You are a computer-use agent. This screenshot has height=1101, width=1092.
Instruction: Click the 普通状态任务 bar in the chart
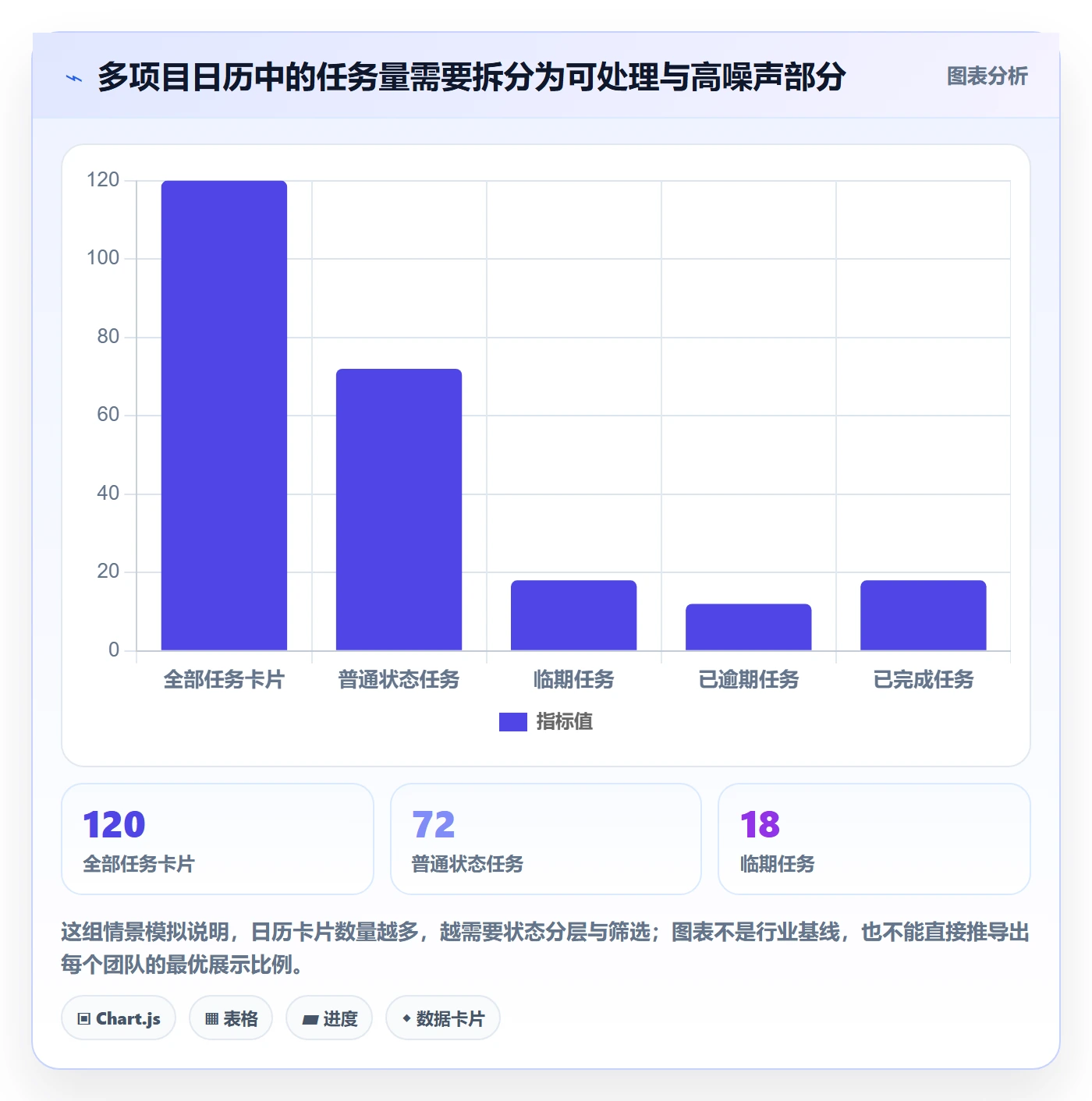399,509
